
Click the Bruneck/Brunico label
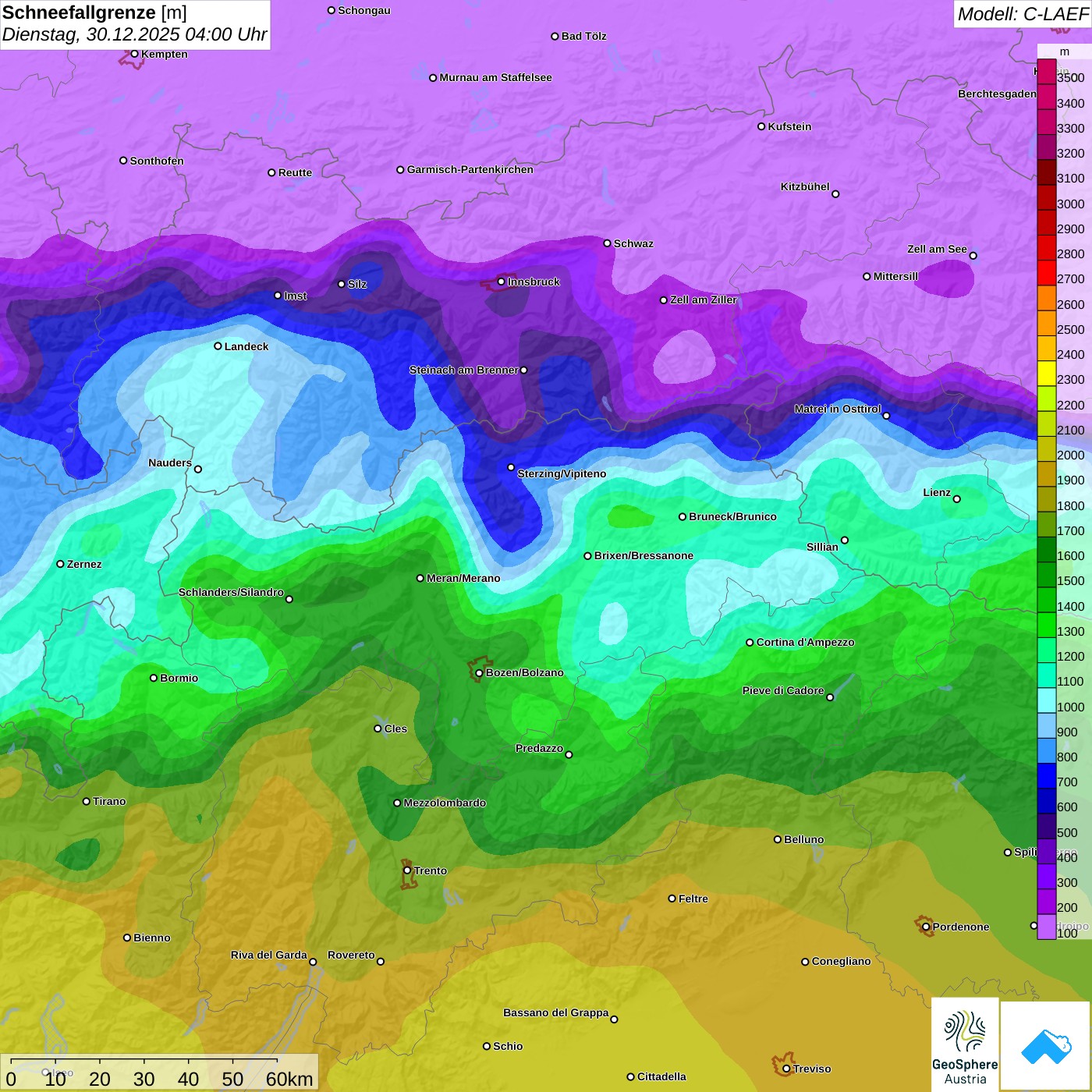(x=732, y=516)
